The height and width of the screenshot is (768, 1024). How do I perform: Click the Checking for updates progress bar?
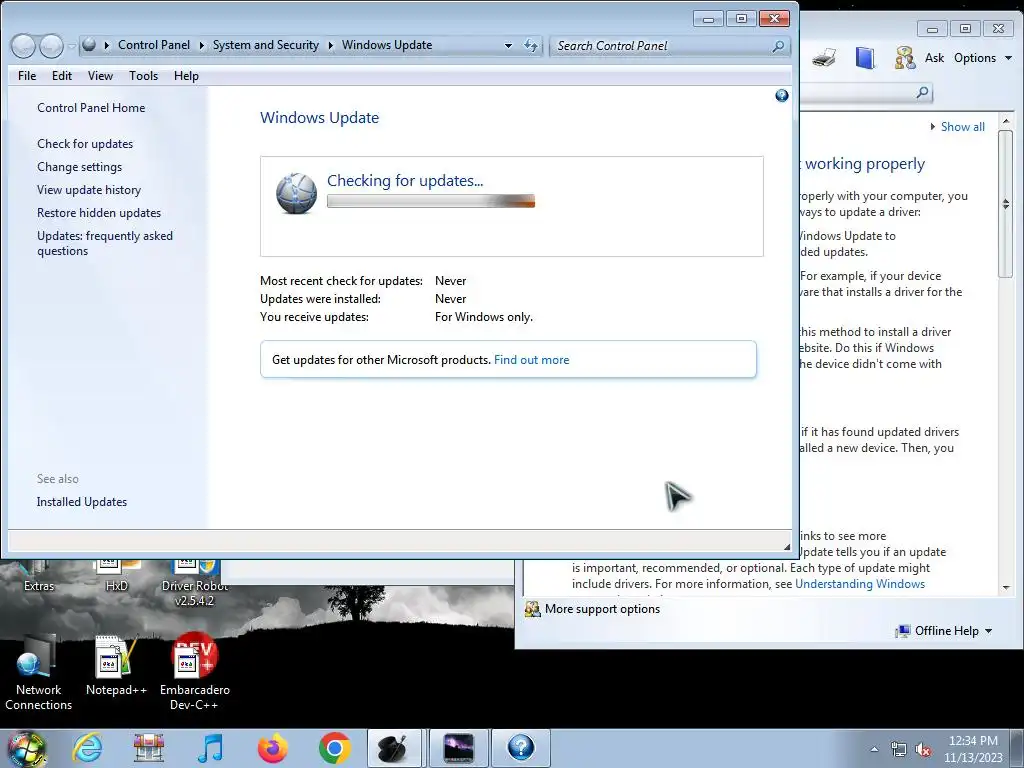[x=431, y=201]
